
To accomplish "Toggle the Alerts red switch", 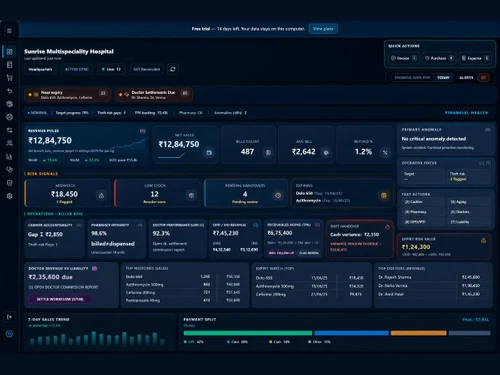I will coord(483,78).
